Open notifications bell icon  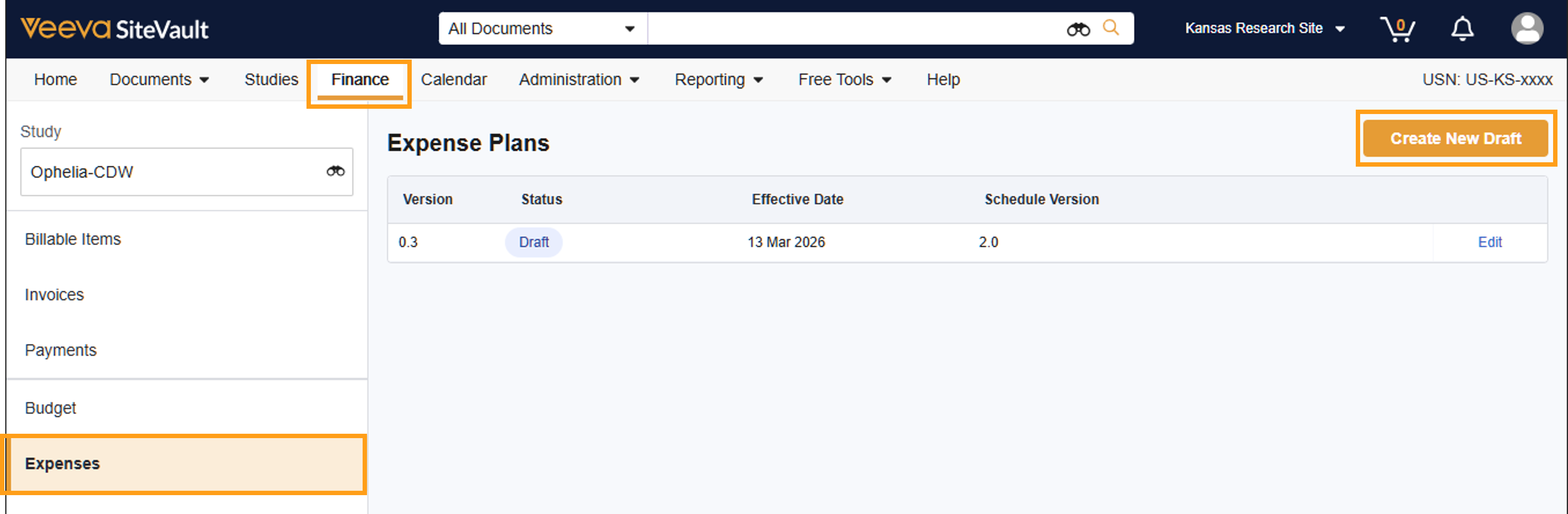pos(1461,29)
